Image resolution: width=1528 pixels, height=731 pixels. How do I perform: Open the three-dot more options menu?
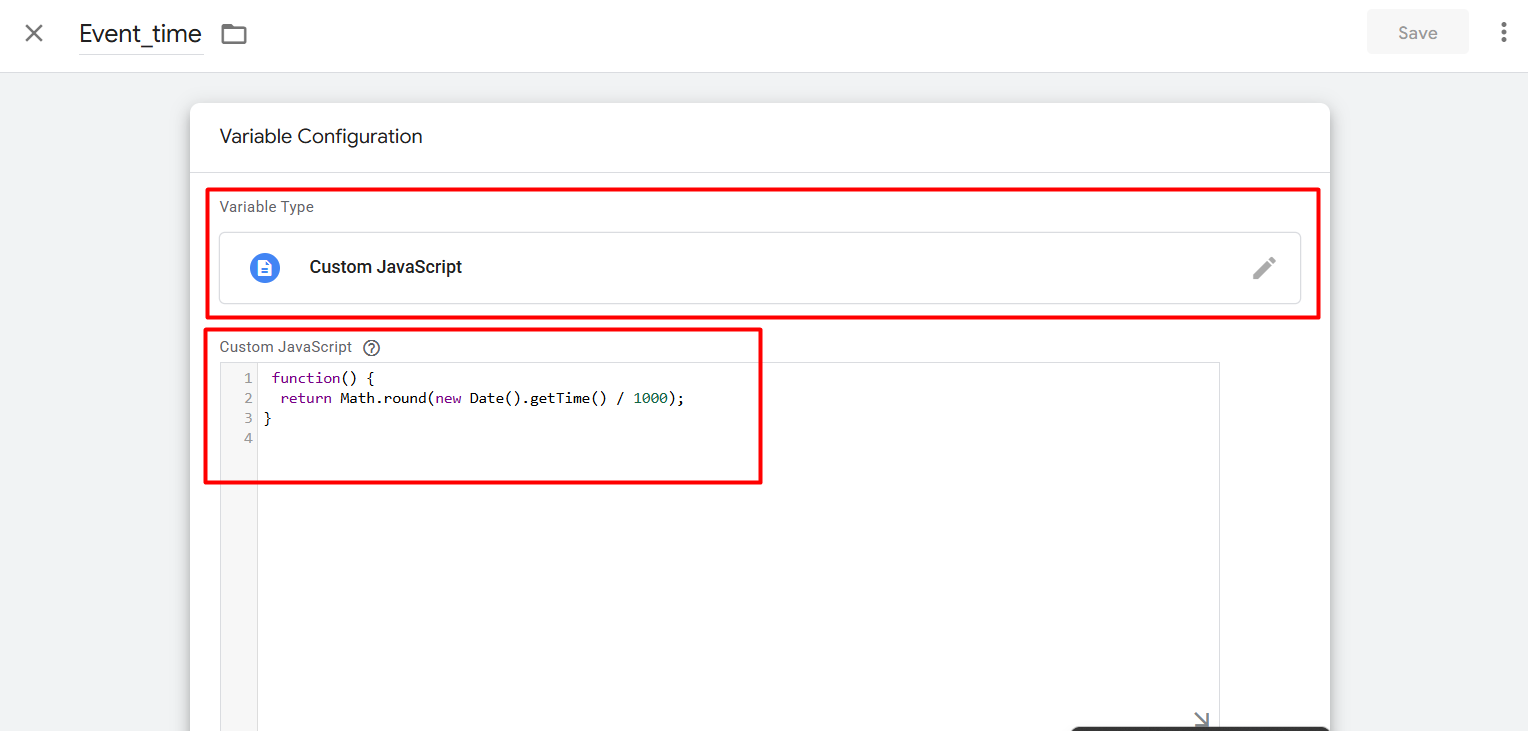pos(1503,33)
